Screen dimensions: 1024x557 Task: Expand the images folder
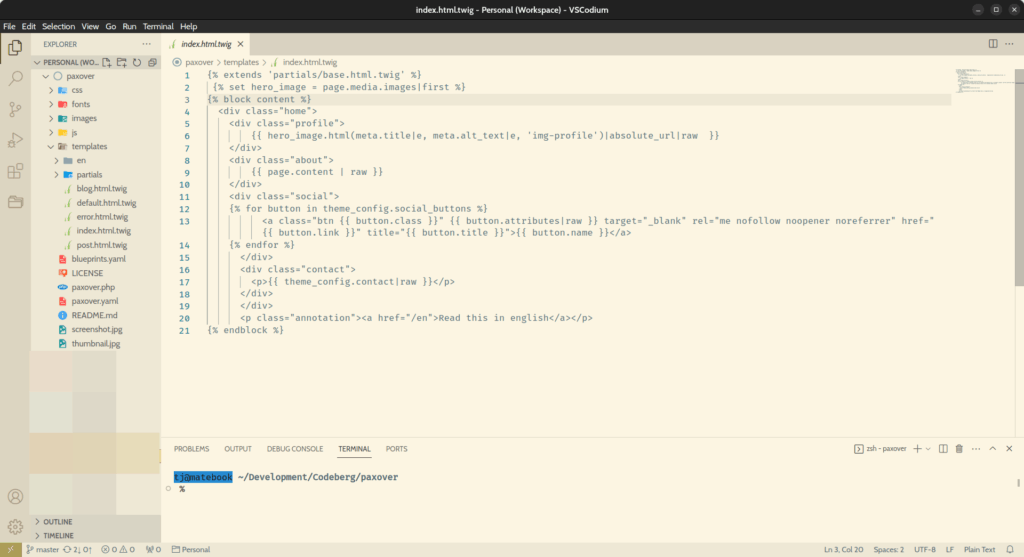click(51, 118)
